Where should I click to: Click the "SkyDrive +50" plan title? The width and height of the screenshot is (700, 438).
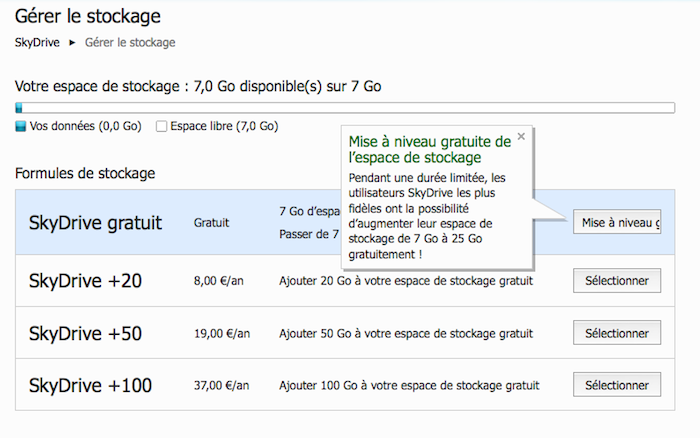86,333
